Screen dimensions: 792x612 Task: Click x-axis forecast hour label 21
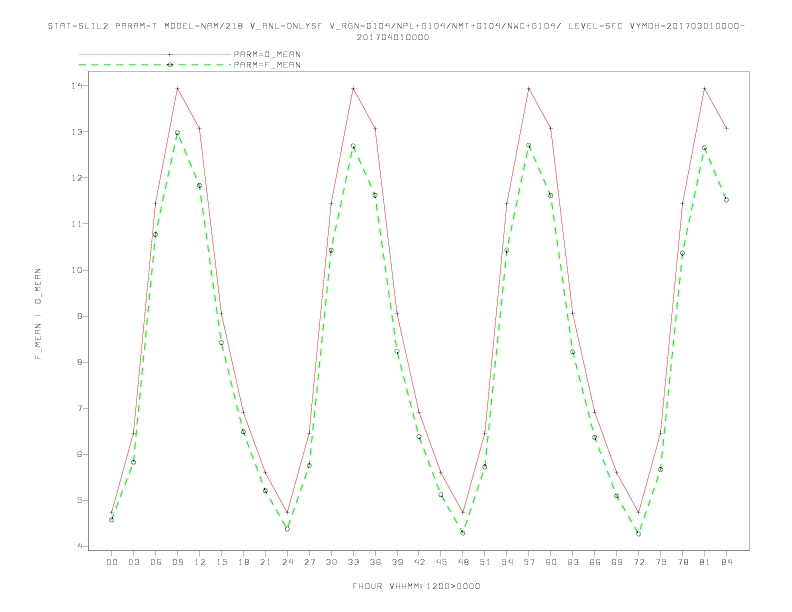coord(265,562)
